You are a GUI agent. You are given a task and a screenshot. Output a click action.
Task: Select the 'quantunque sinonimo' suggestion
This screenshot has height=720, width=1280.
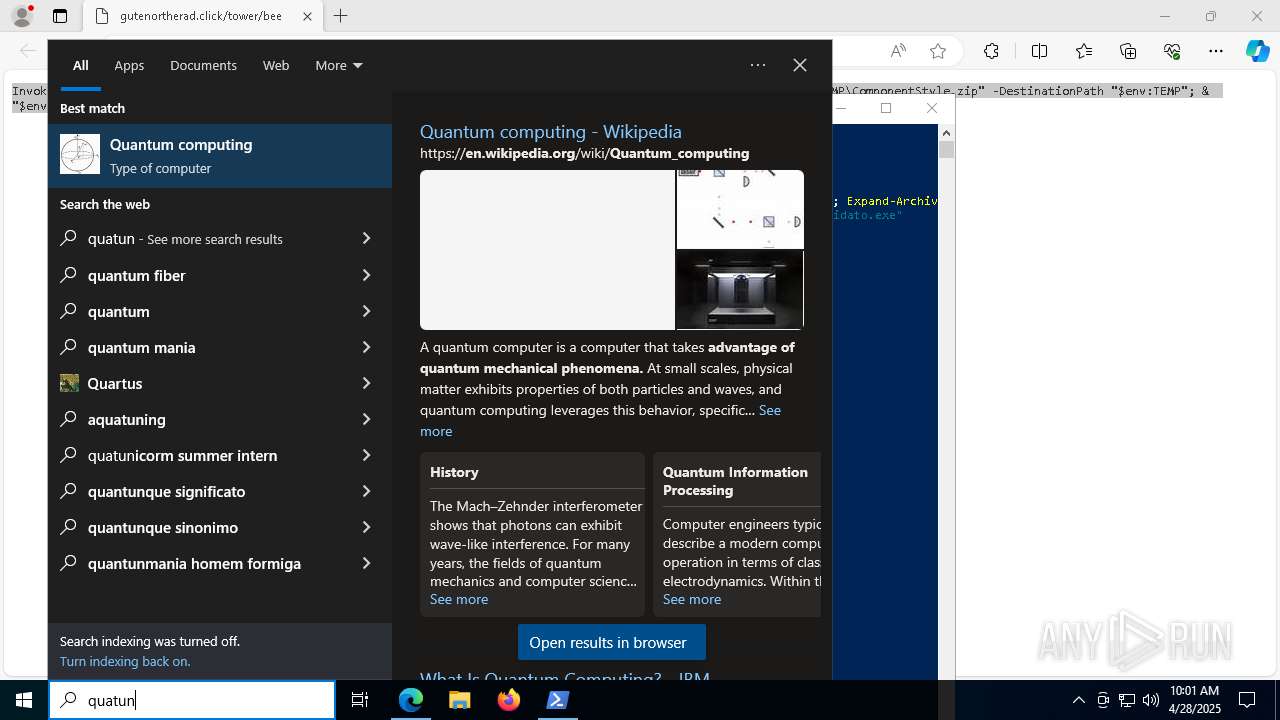point(220,527)
